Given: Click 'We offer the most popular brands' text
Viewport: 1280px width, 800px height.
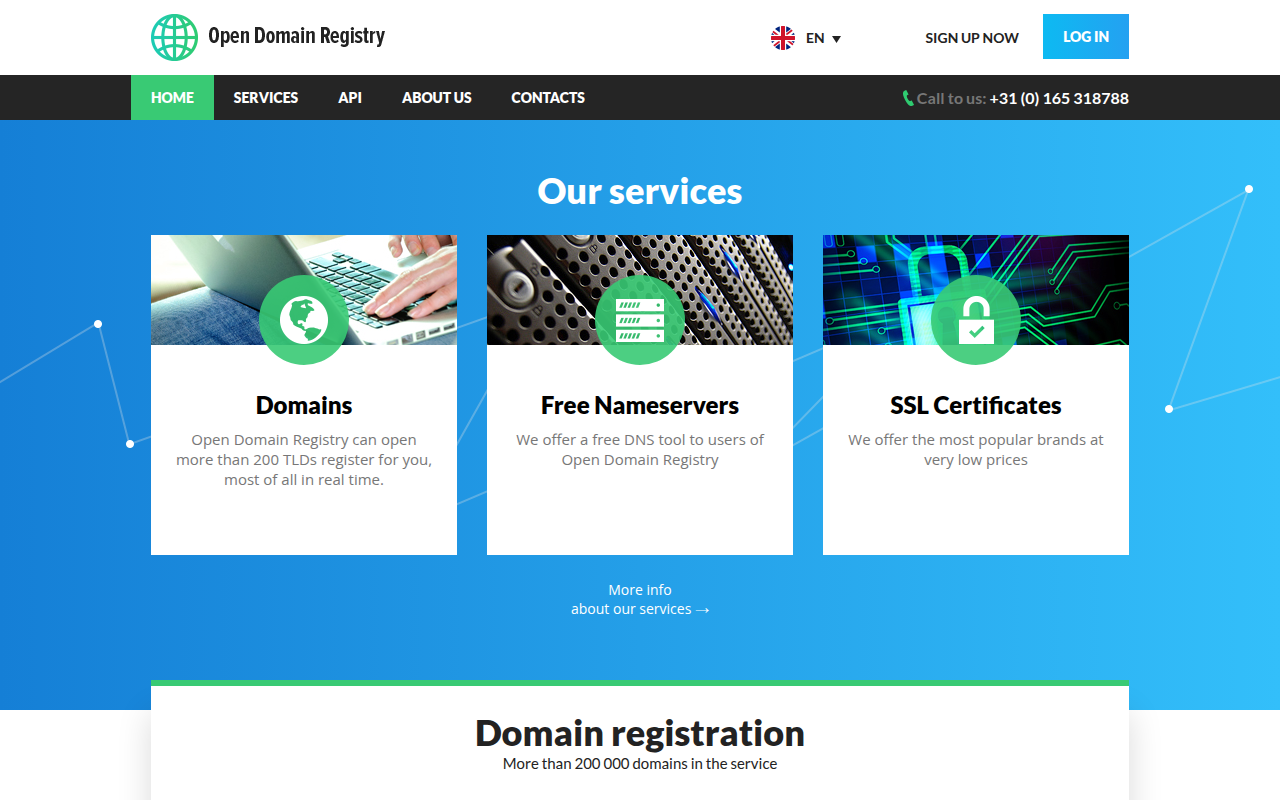Looking at the screenshot, I should 976,450.
